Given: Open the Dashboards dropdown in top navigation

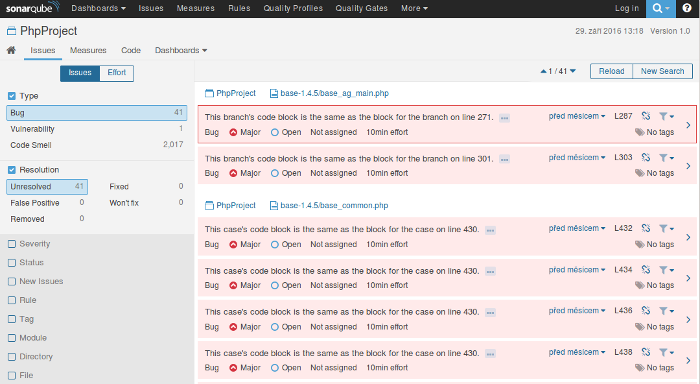Looking at the screenshot, I should click(98, 8).
